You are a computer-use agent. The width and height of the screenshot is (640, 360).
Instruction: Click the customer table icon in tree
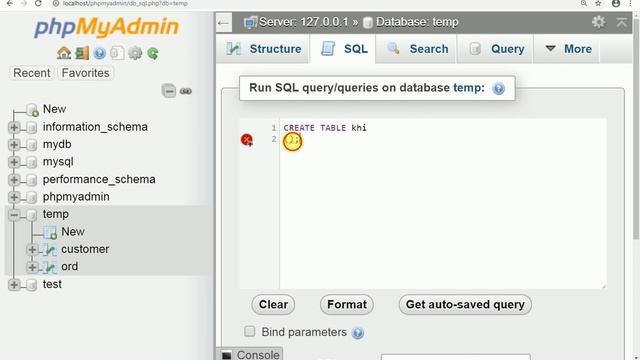[50, 249]
